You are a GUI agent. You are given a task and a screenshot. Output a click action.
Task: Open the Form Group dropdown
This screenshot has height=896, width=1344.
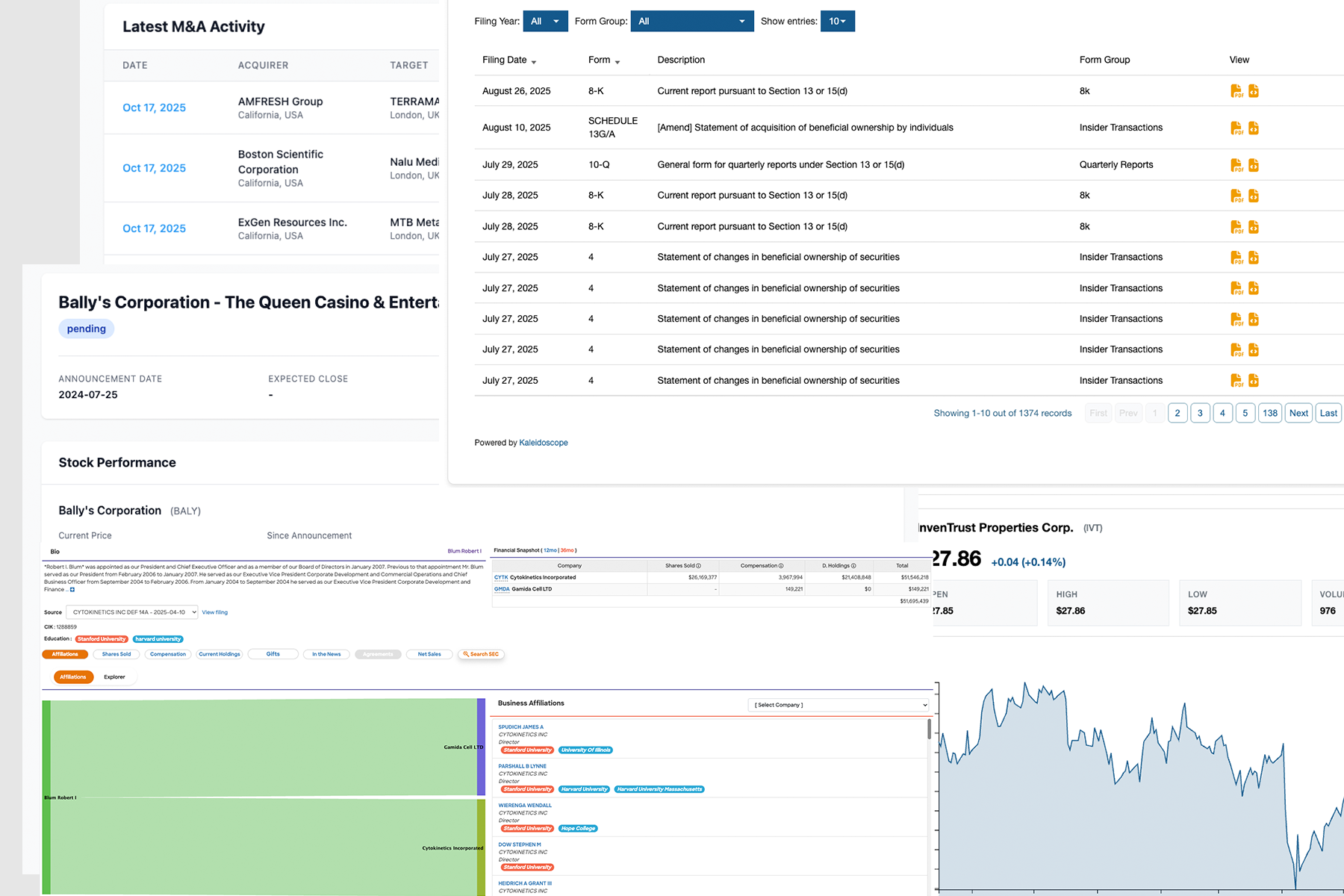691,21
